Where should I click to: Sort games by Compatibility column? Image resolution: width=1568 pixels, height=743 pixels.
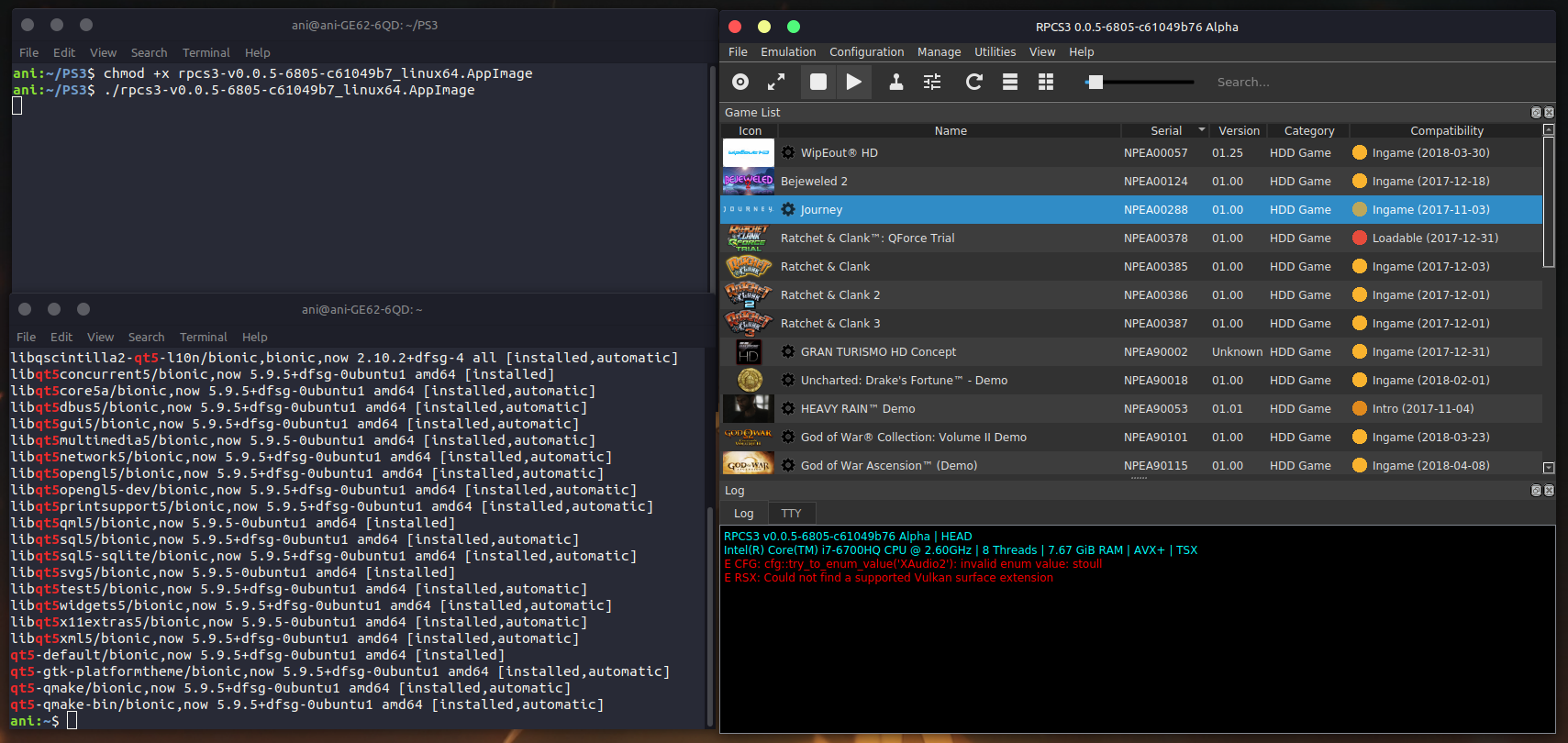1446,131
